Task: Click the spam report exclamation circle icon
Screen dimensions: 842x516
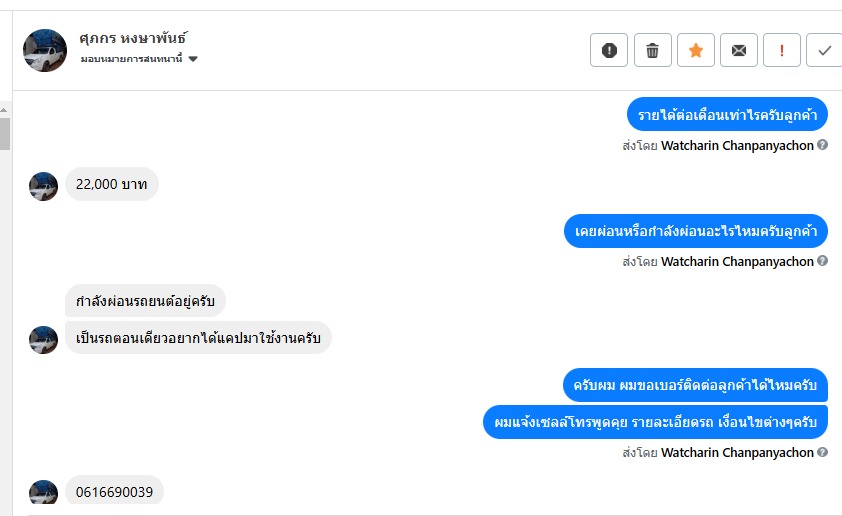Action: pyautogui.click(x=609, y=50)
